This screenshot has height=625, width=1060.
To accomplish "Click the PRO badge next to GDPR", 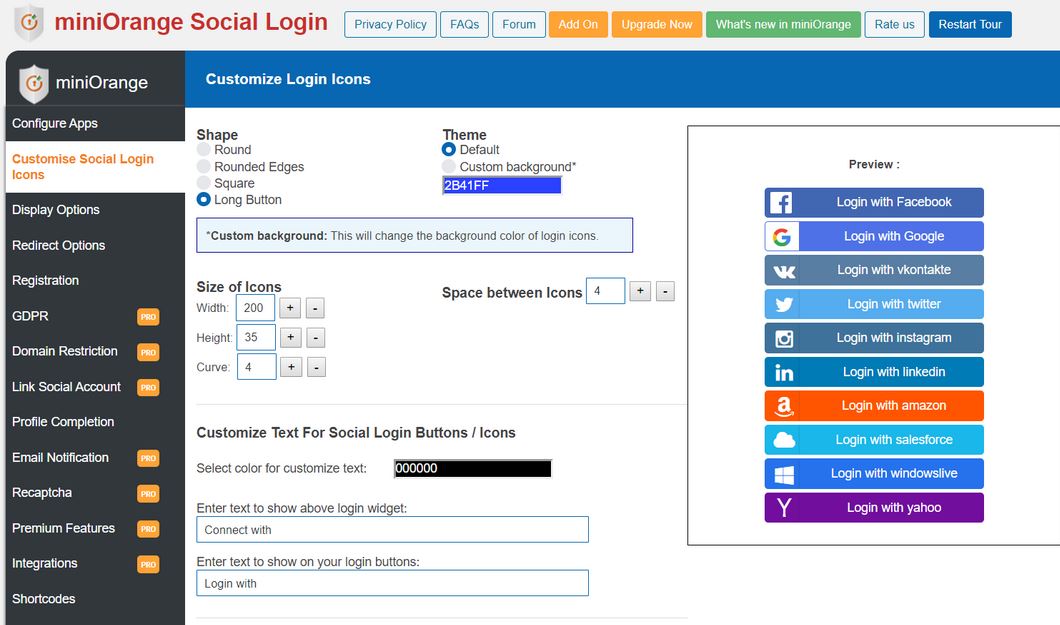I will point(148,316).
